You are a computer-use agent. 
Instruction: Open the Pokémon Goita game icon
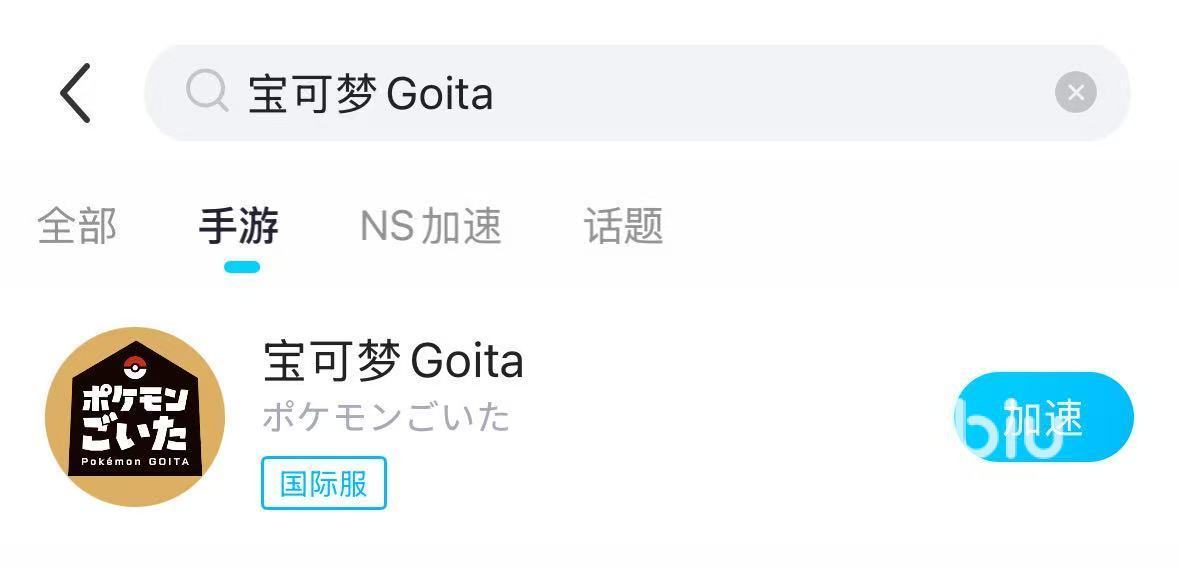pyautogui.click(x=135, y=416)
